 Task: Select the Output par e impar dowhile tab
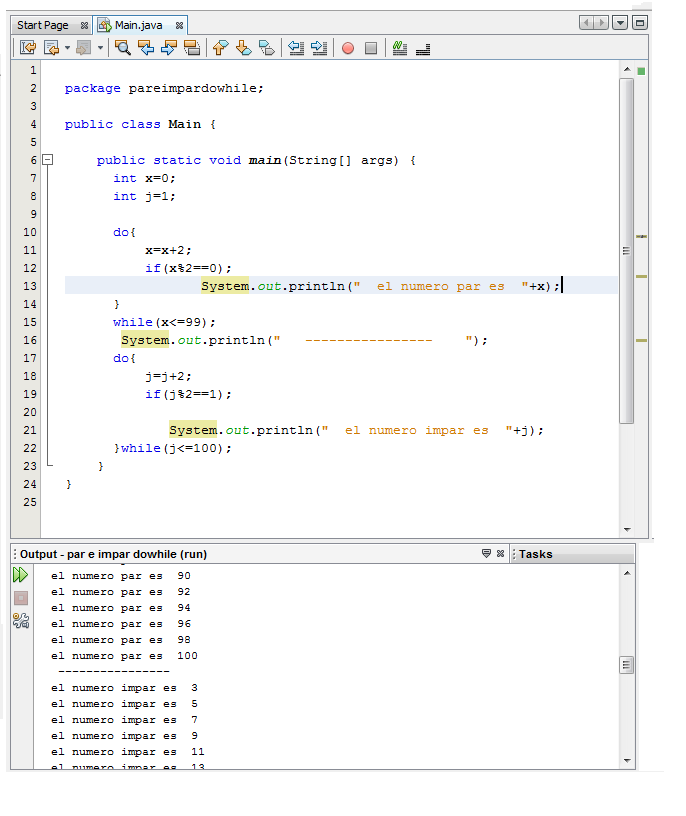coord(113,554)
